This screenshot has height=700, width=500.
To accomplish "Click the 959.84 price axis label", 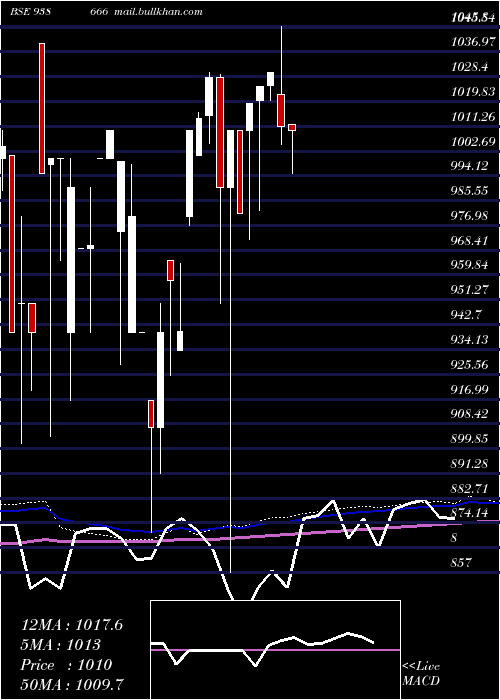I will coord(469,265).
